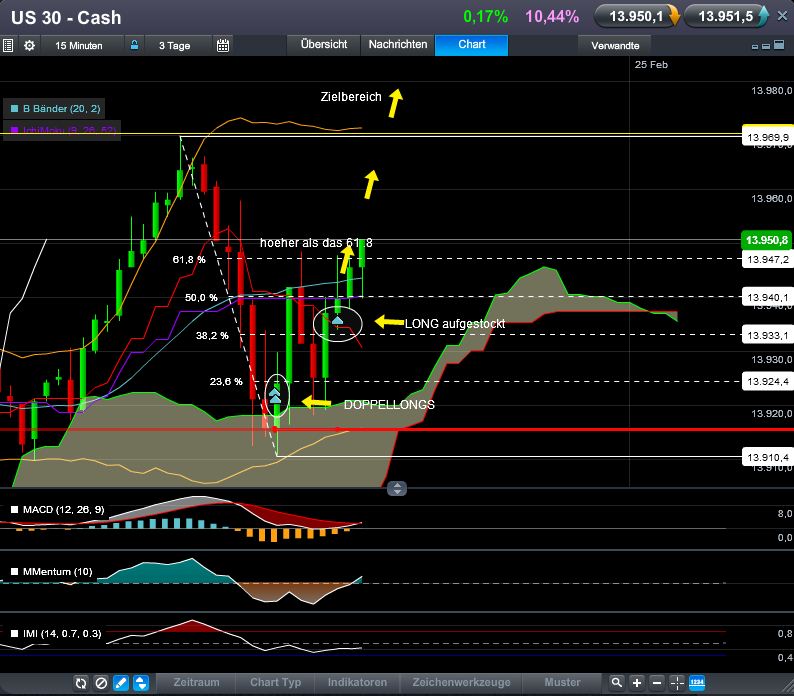Image resolution: width=794 pixels, height=696 pixels.
Task: Click the 25 Feb date label
Action: pos(651,64)
